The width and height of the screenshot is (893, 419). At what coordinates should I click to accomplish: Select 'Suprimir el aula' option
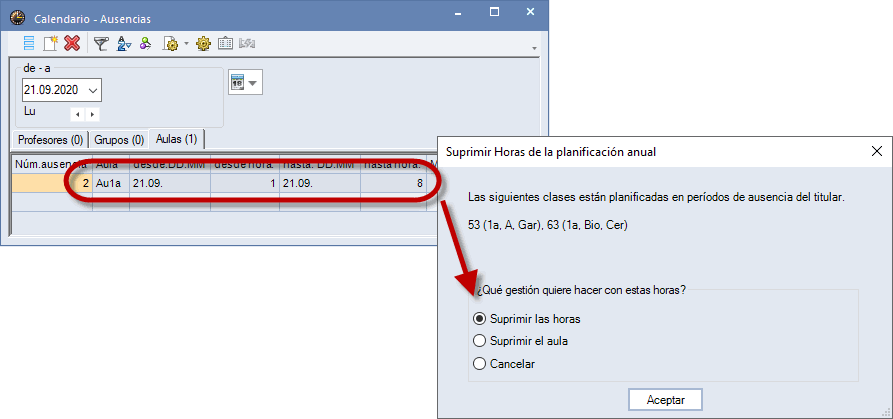pos(480,341)
